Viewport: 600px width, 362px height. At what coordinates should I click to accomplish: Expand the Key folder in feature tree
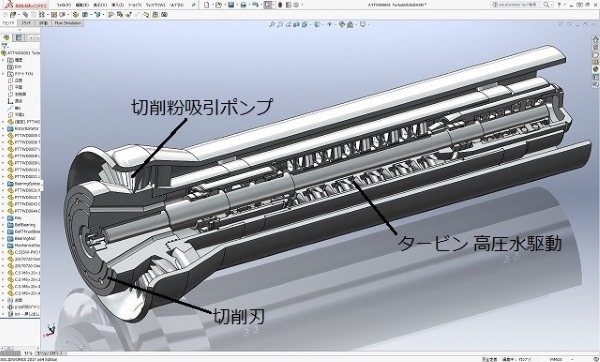3,218
